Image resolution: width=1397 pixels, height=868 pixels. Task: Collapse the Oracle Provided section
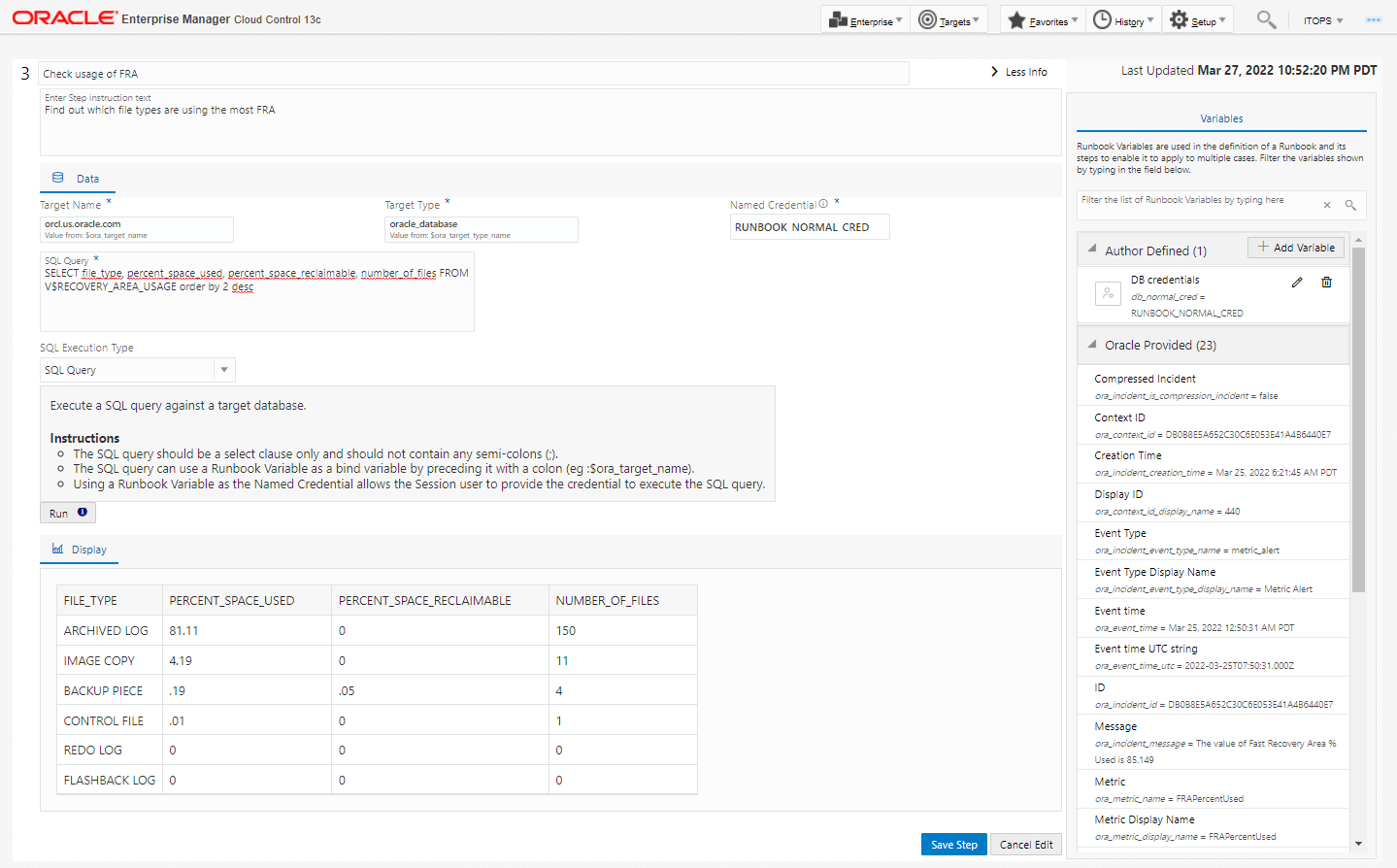[x=1092, y=345]
